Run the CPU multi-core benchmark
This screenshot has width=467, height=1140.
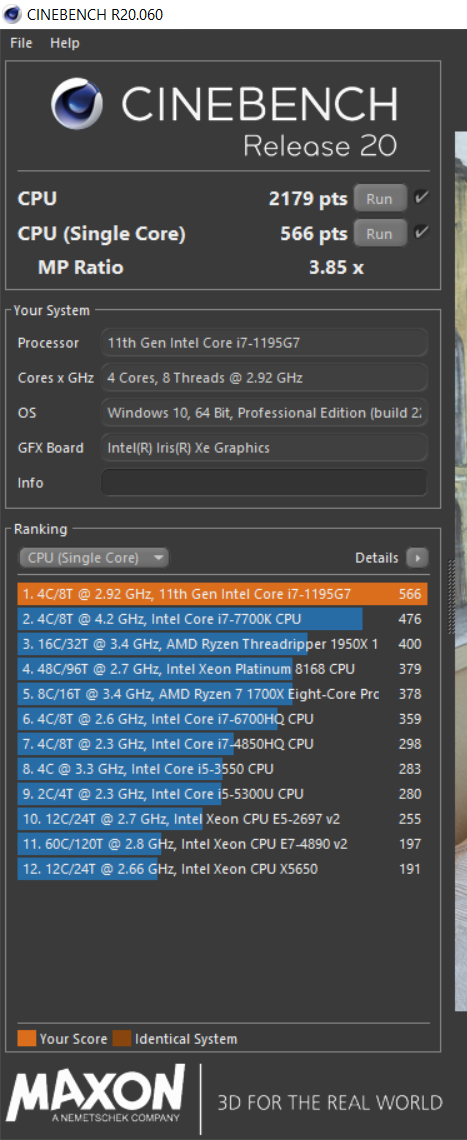pyautogui.click(x=380, y=198)
